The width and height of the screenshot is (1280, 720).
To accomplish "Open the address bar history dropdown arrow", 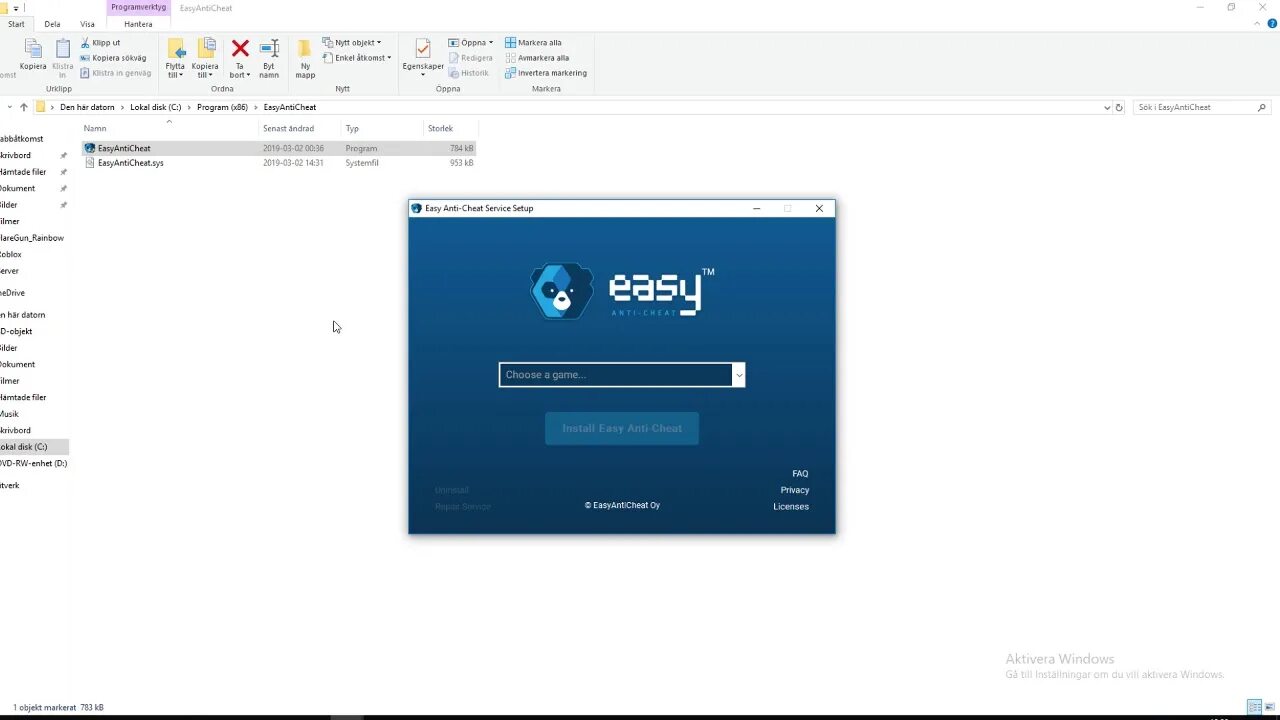I will pos(1106,107).
